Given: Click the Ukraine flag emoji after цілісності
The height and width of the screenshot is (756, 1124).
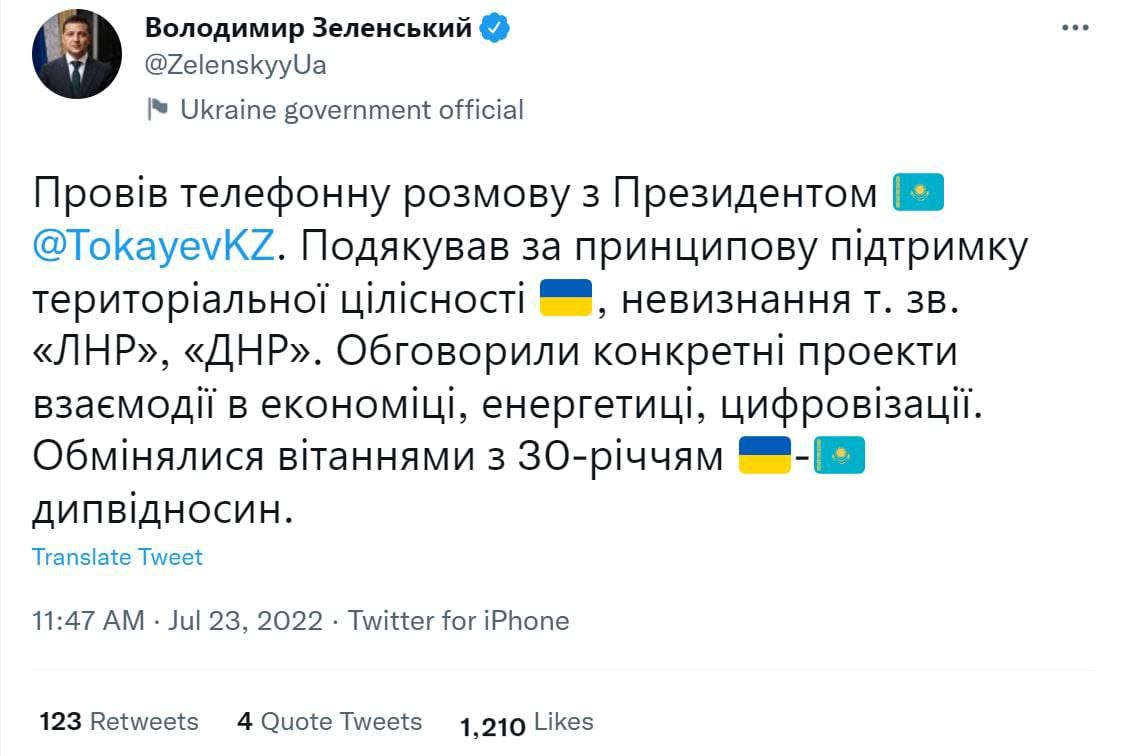Looking at the screenshot, I should pos(567,298).
